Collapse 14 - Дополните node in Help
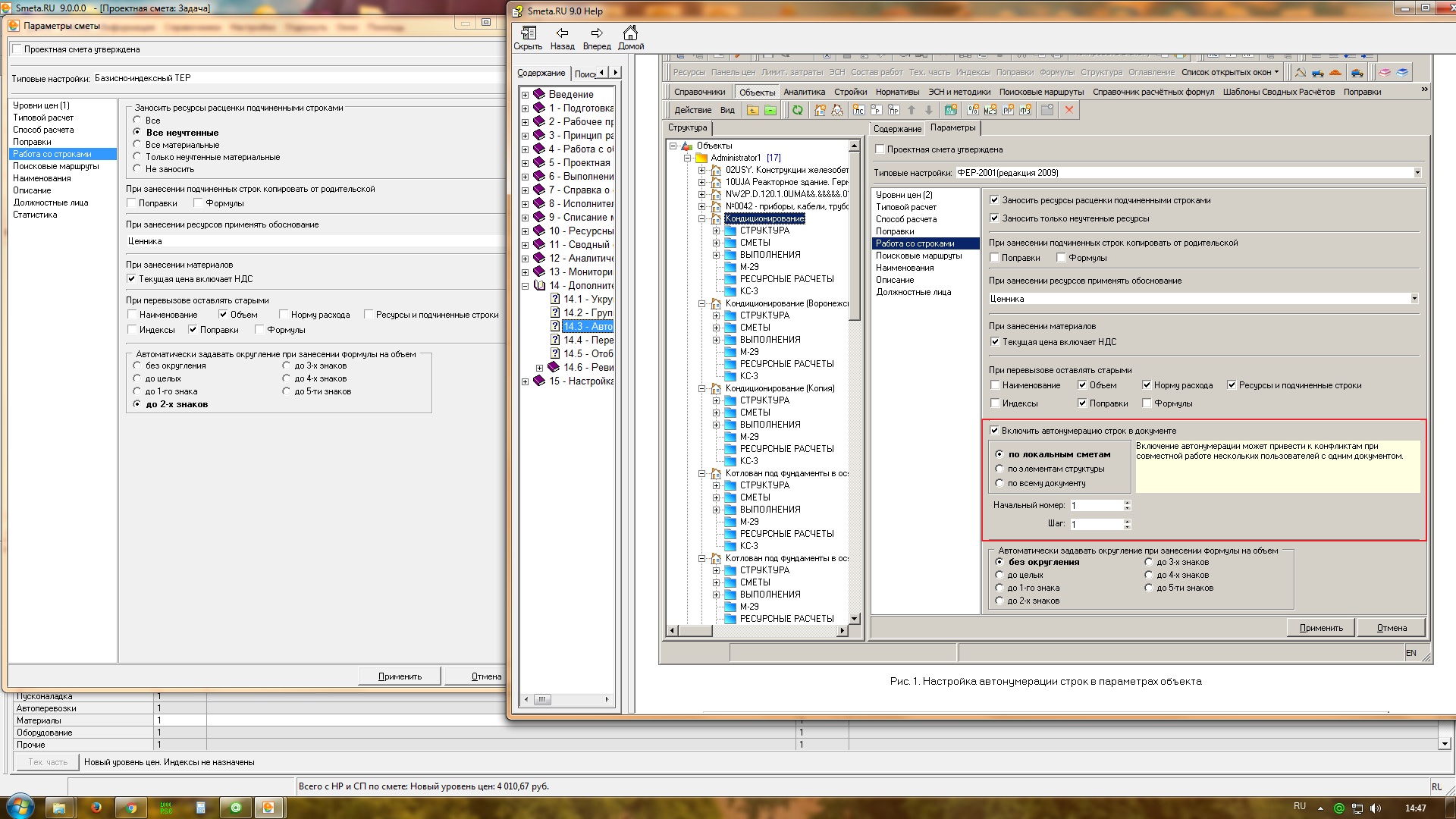The image size is (1456, 819). (525, 286)
